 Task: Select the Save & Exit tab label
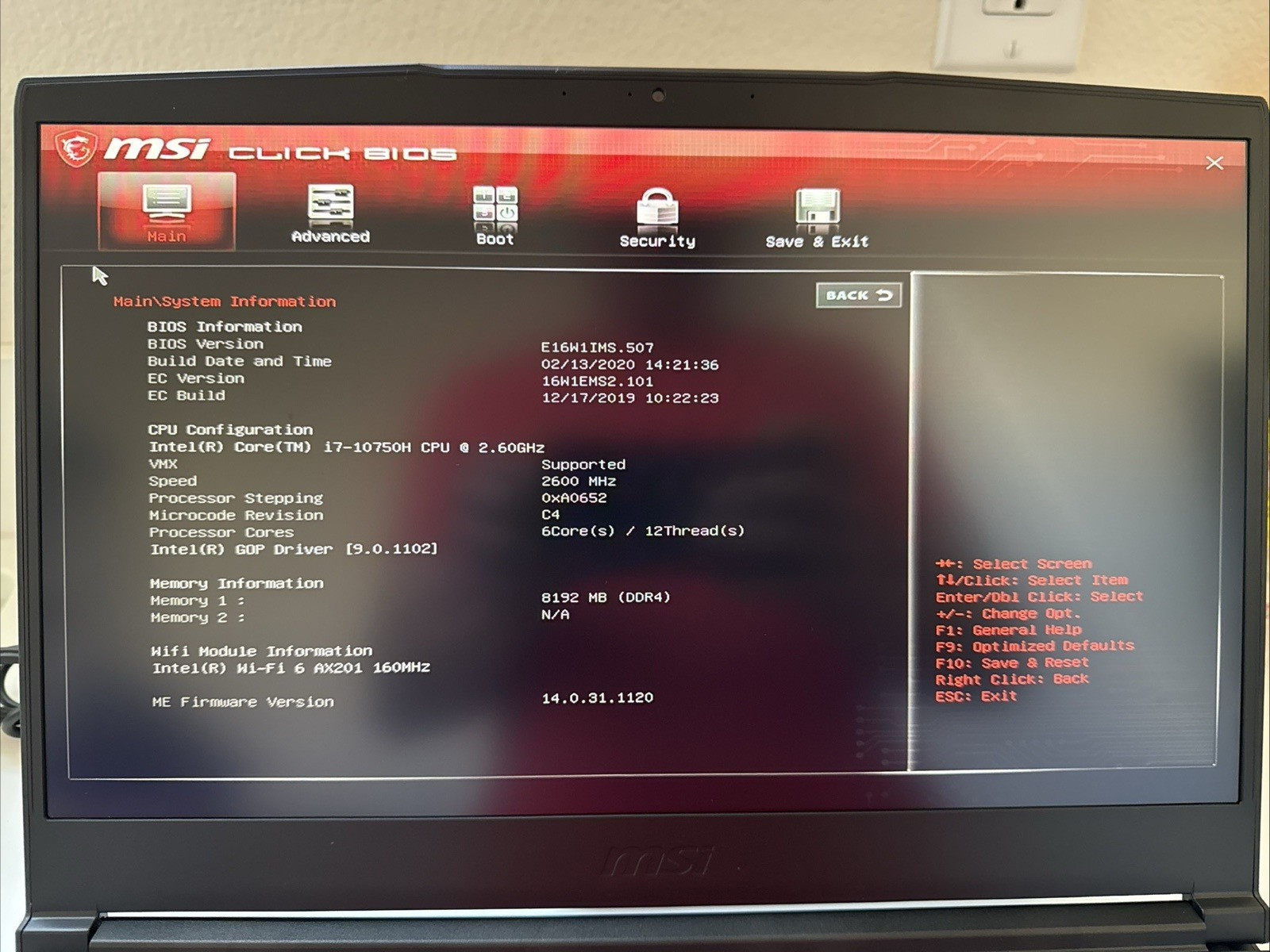tap(818, 241)
